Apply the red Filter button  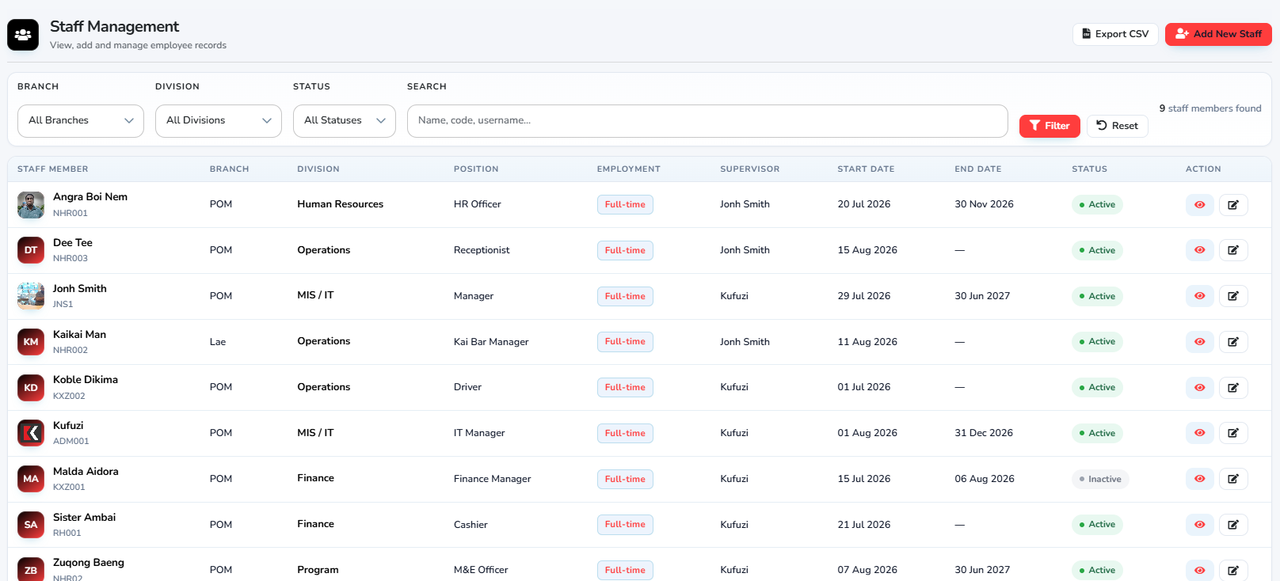[x=1049, y=126]
